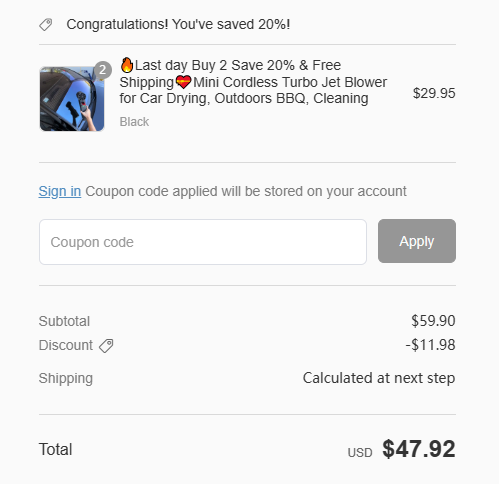Viewport: 499px width, 484px height.
Task: Click the tag icon beside Congratulations message
Action: tap(46, 25)
